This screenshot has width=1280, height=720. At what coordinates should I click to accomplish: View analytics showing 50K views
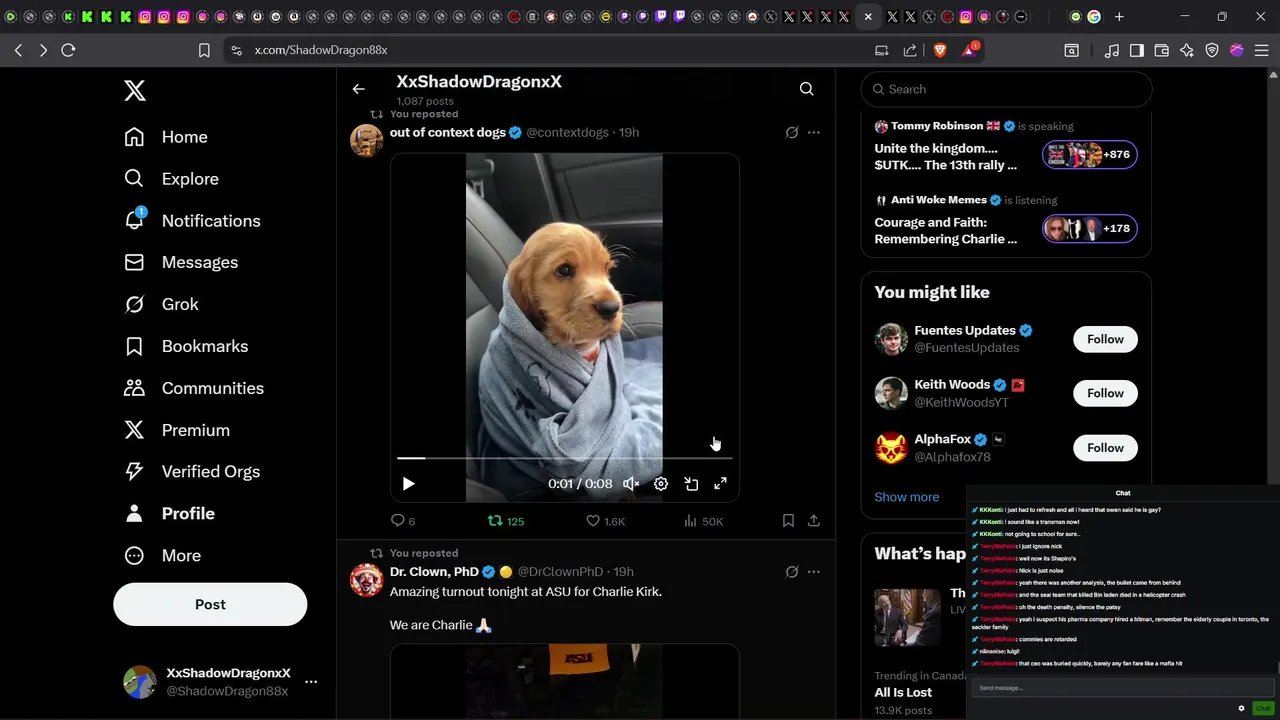[704, 521]
